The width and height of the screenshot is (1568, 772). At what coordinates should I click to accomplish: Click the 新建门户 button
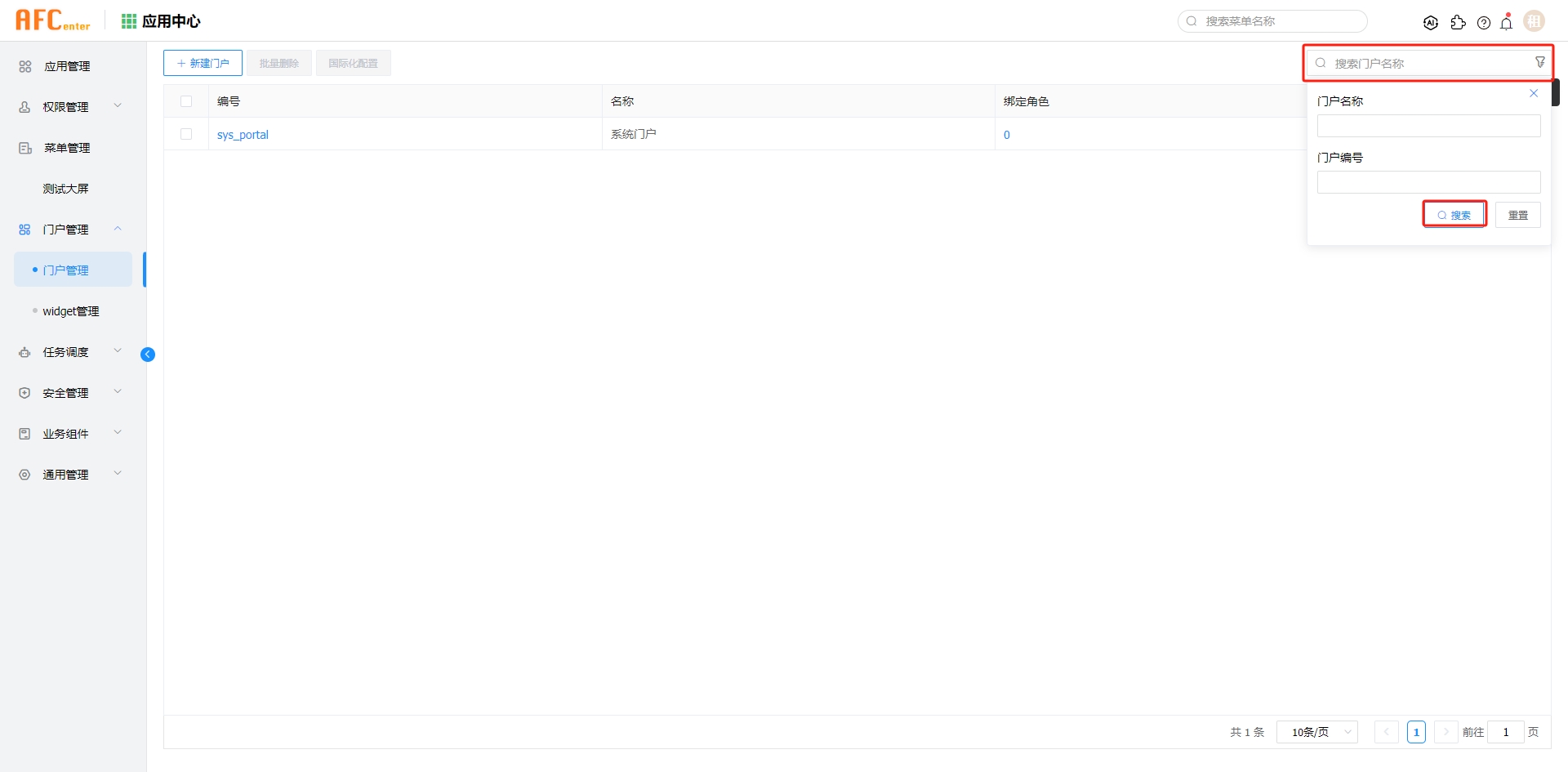(x=203, y=62)
